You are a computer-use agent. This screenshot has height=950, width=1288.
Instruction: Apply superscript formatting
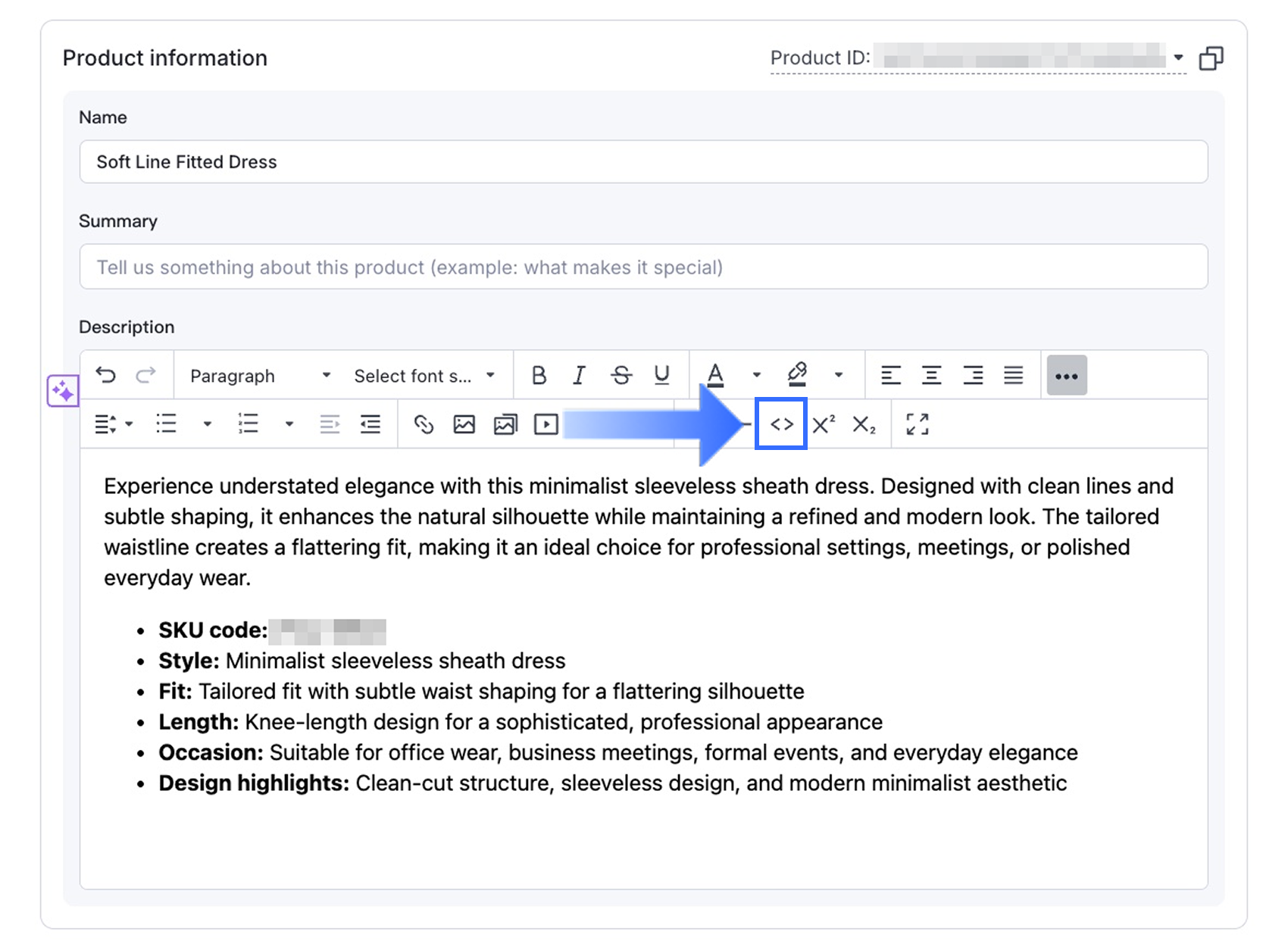[824, 424]
